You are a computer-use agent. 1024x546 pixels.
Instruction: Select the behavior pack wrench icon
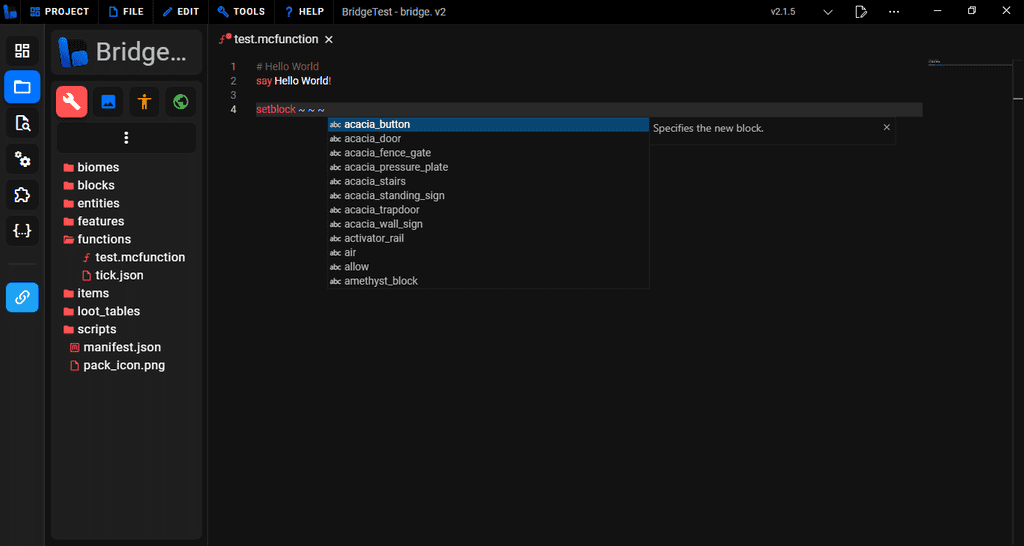(x=72, y=101)
